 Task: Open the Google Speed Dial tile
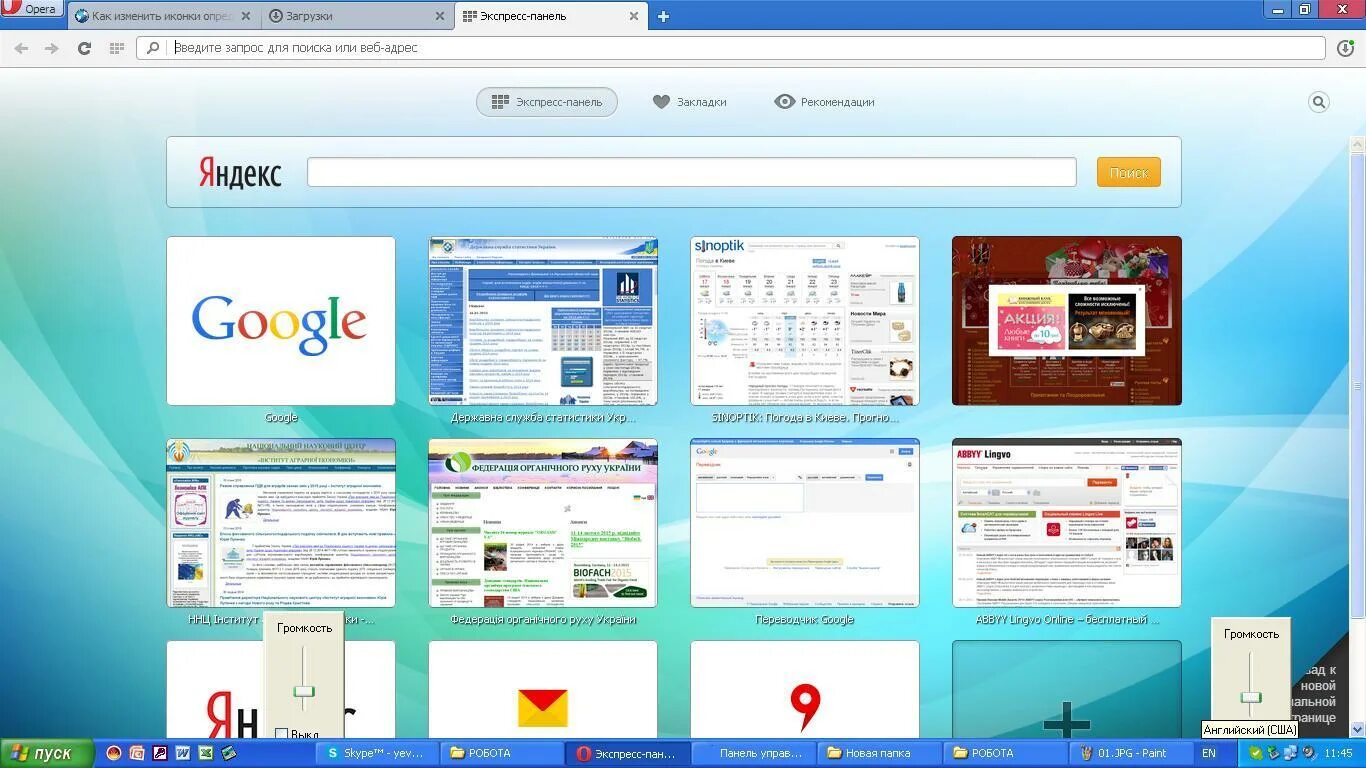(x=281, y=321)
